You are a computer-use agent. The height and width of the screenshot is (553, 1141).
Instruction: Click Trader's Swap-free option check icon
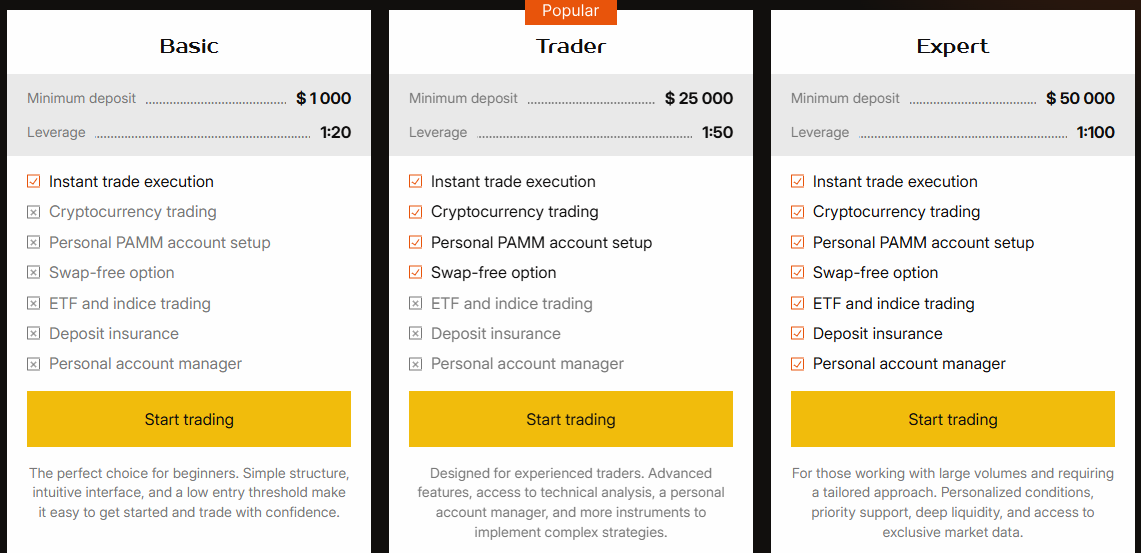coord(415,272)
